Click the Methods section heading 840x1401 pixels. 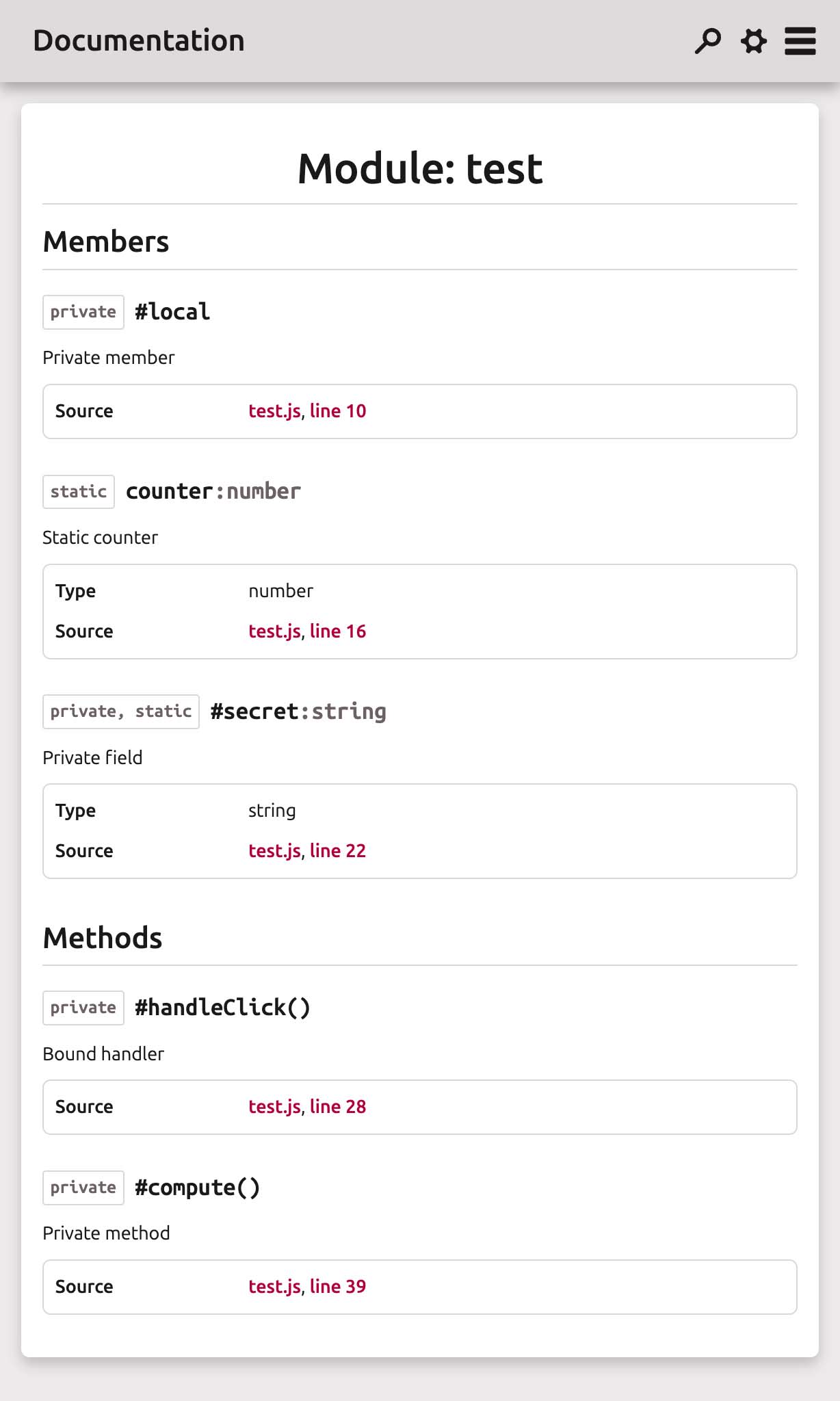click(103, 938)
